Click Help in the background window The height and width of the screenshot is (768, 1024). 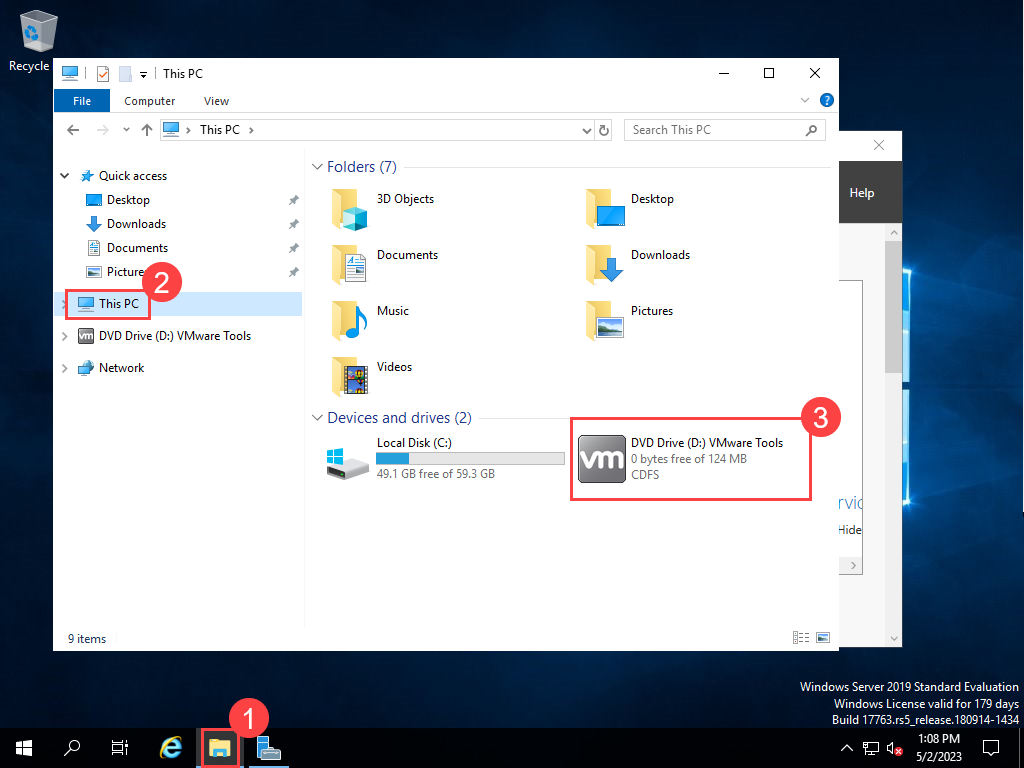pos(861,193)
